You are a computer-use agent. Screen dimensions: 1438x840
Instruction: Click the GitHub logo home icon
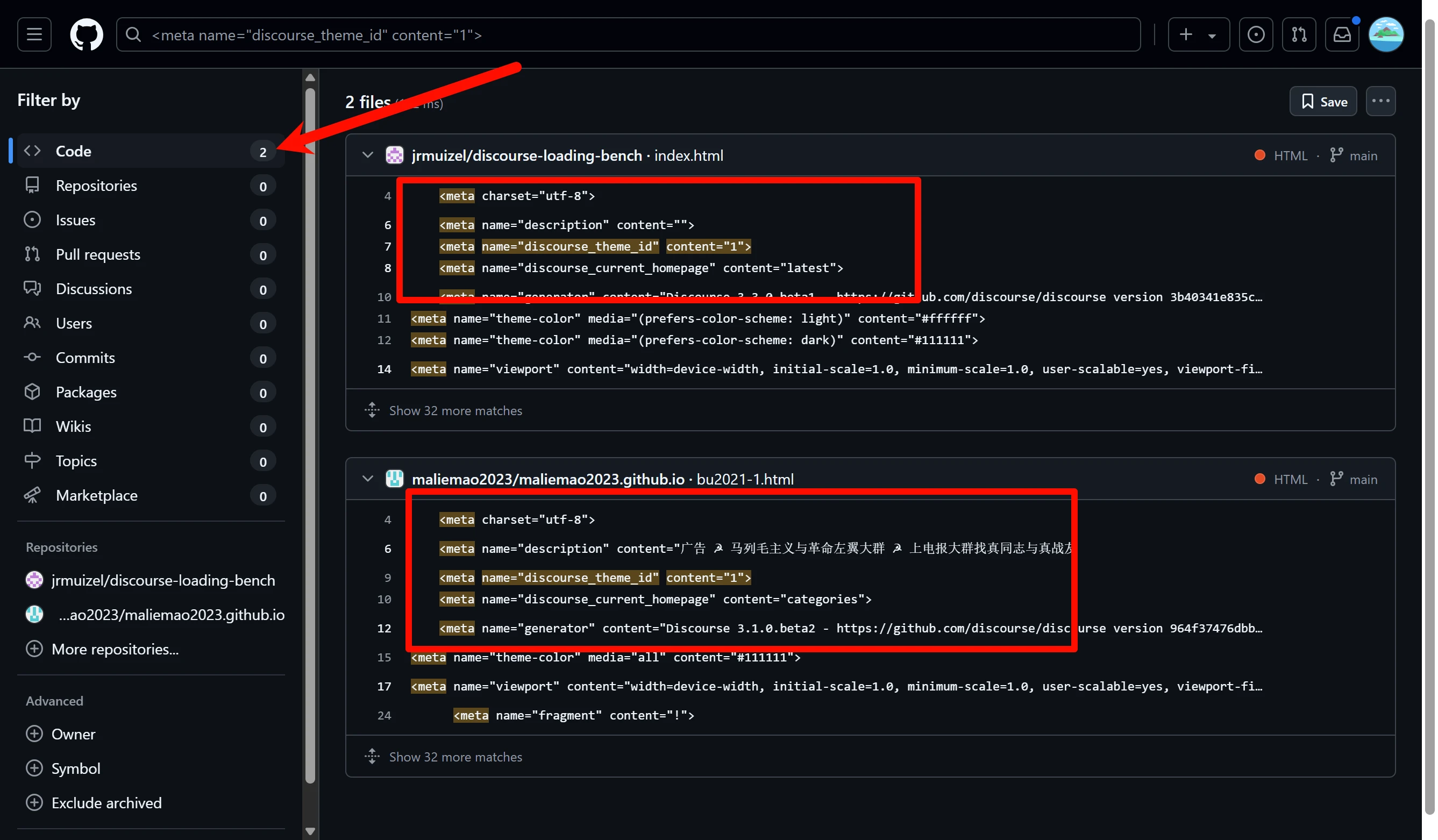click(x=86, y=35)
